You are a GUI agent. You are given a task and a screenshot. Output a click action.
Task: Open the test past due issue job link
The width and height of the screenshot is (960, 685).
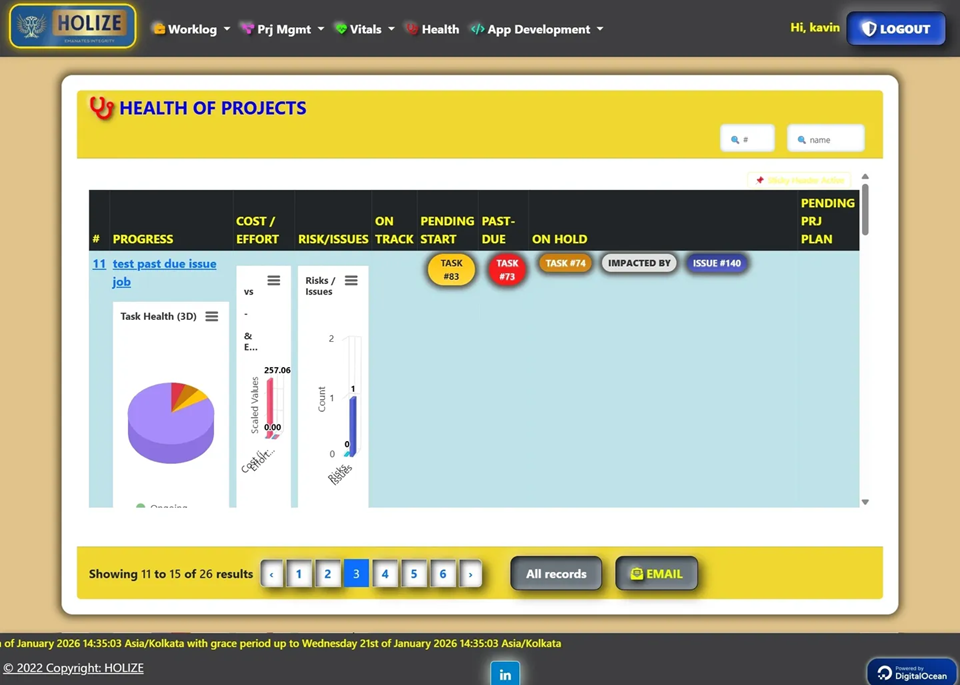(164, 272)
